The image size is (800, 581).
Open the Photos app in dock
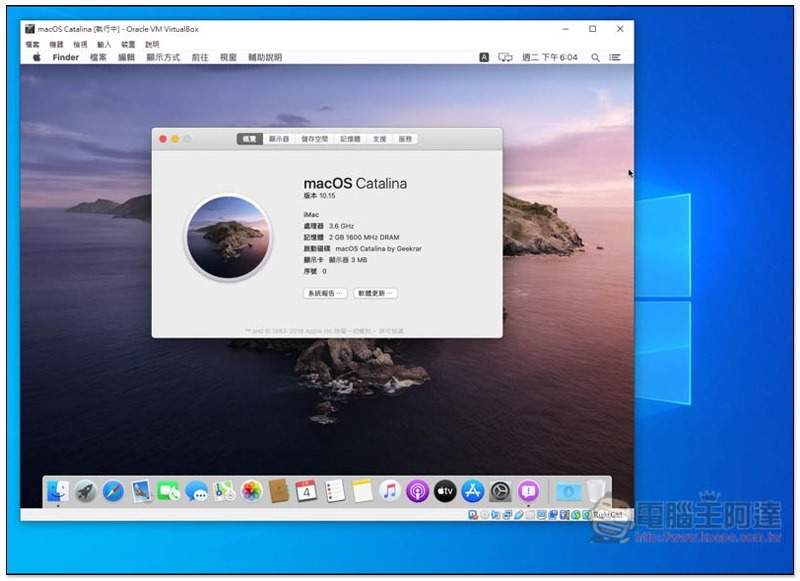click(x=252, y=491)
